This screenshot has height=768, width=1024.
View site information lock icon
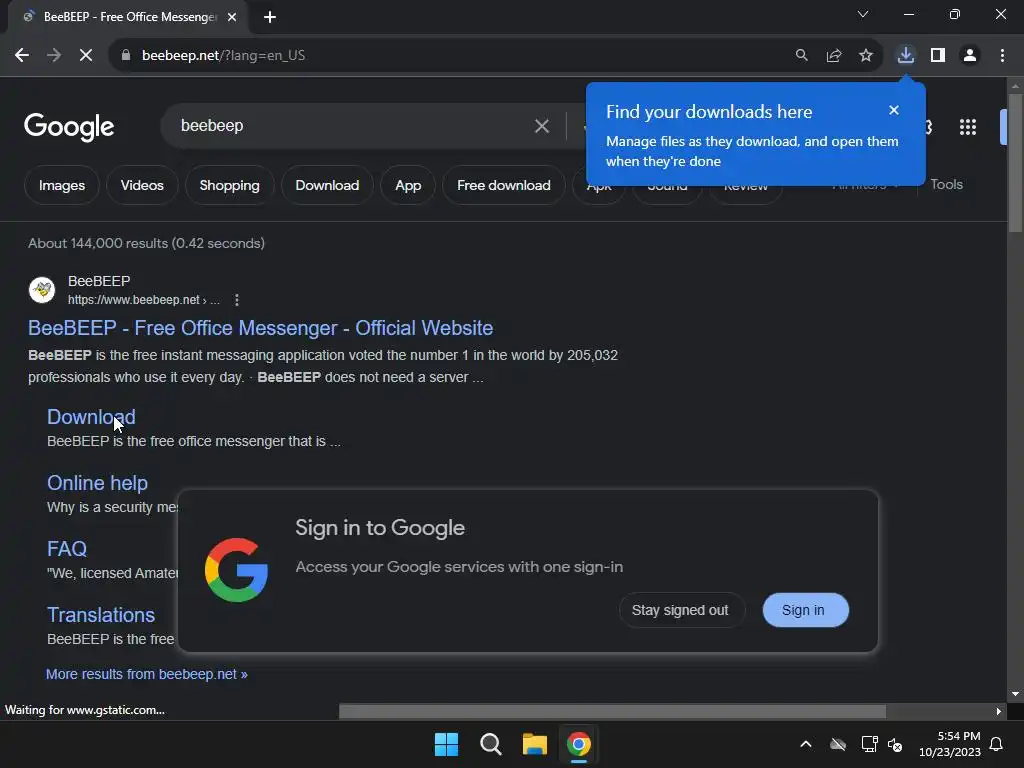126,56
